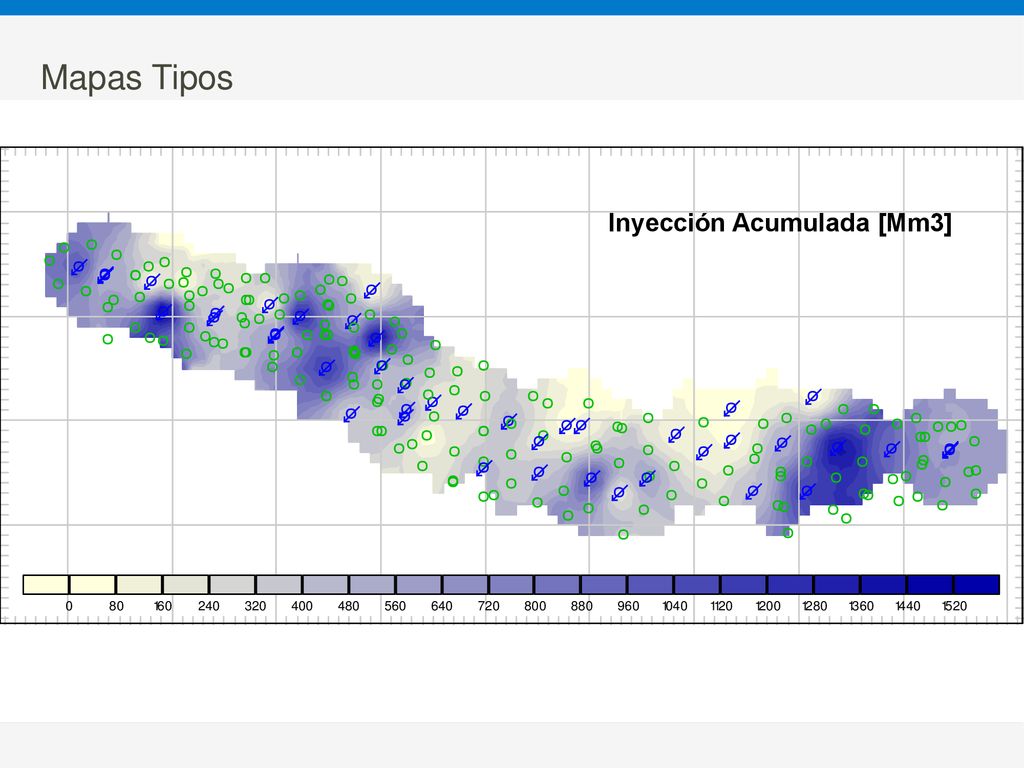
Task: Click the legend label '1280'
Action: (x=814, y=606)
